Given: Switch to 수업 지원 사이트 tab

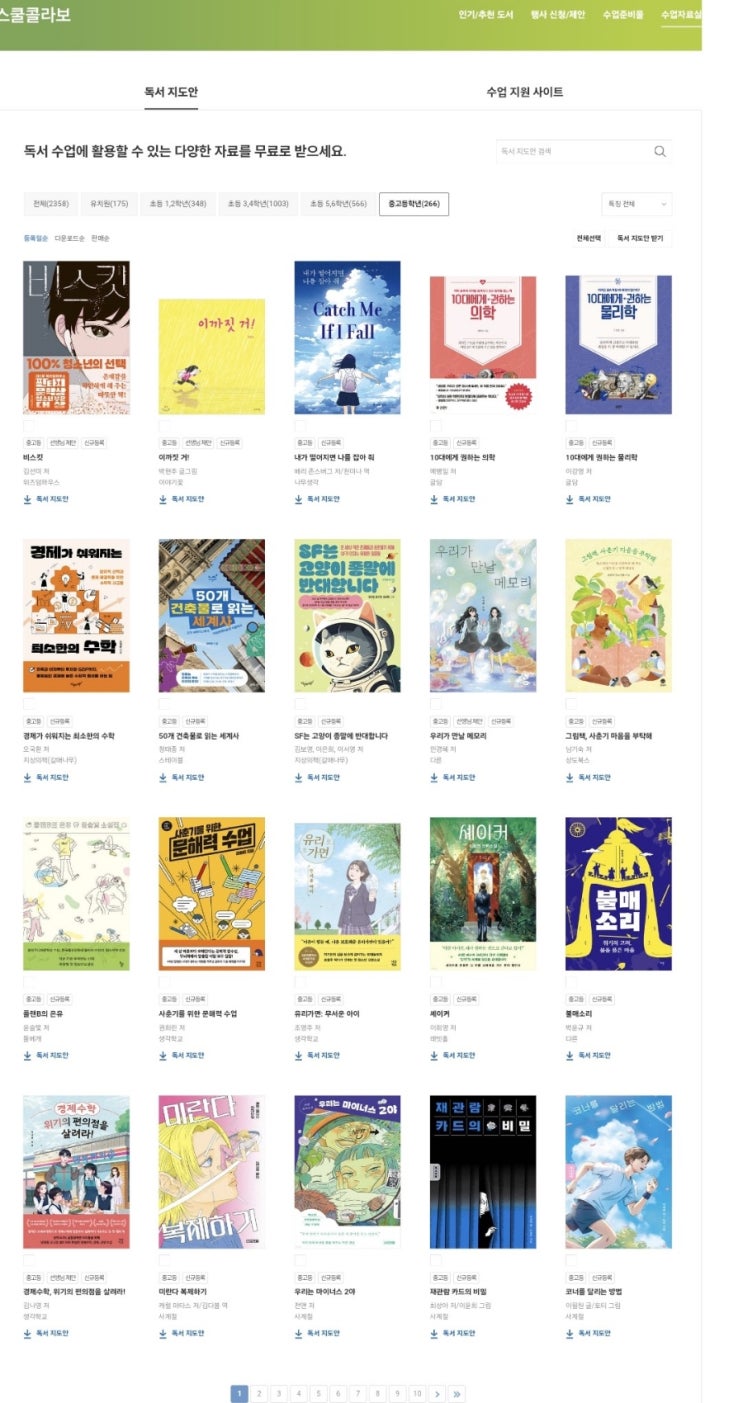Looking at the screenshot, I should click(x=525, y=92).
